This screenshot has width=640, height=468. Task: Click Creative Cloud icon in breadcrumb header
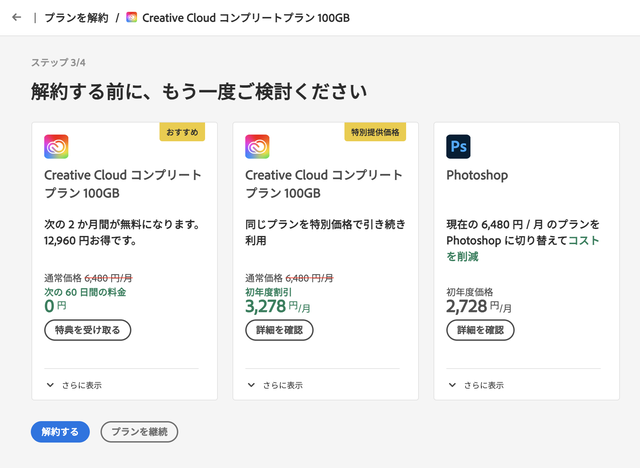tap(131, 17)
